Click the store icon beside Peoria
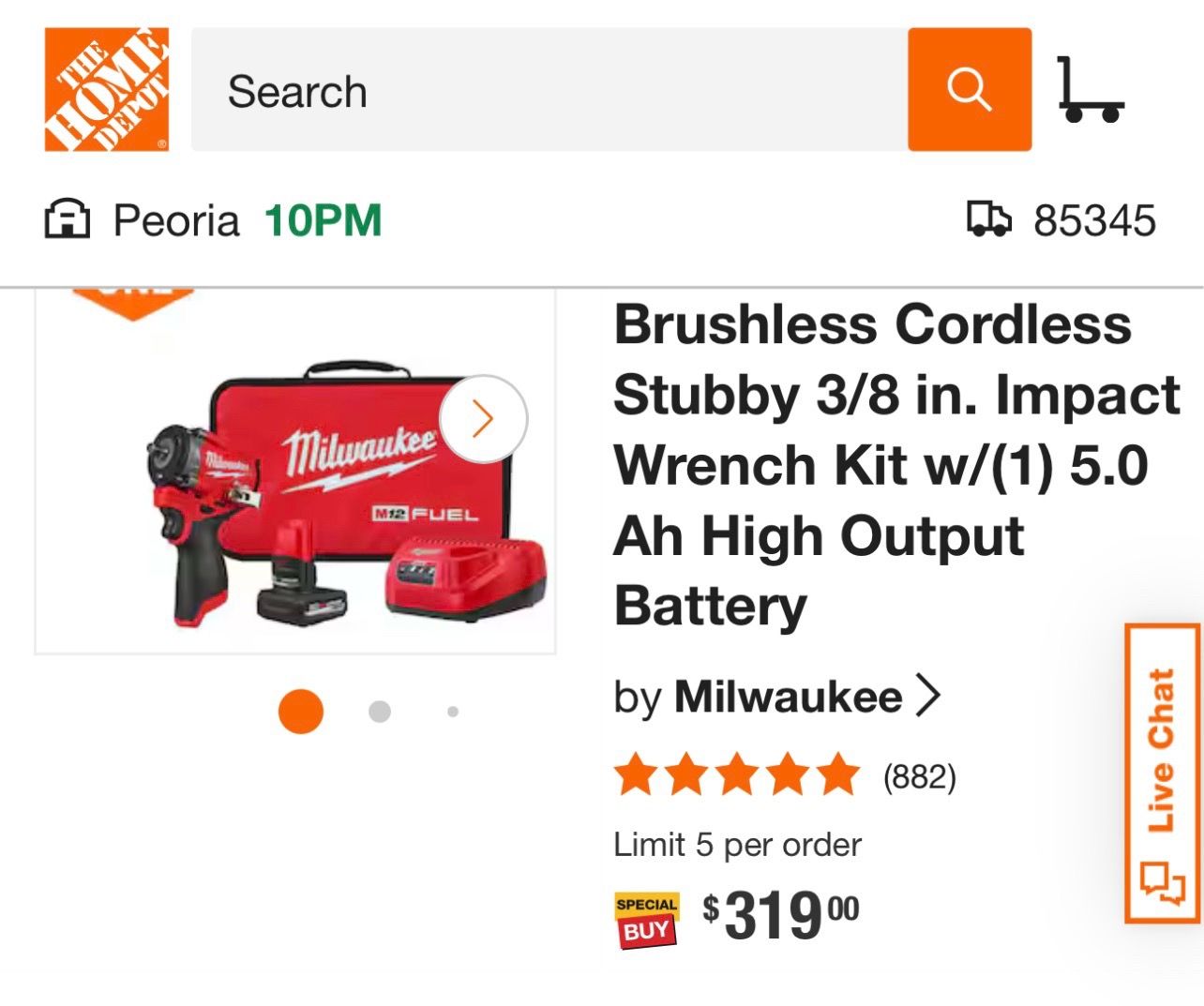The height and width of the screenshot is (1006, 1204). [68, 220]
